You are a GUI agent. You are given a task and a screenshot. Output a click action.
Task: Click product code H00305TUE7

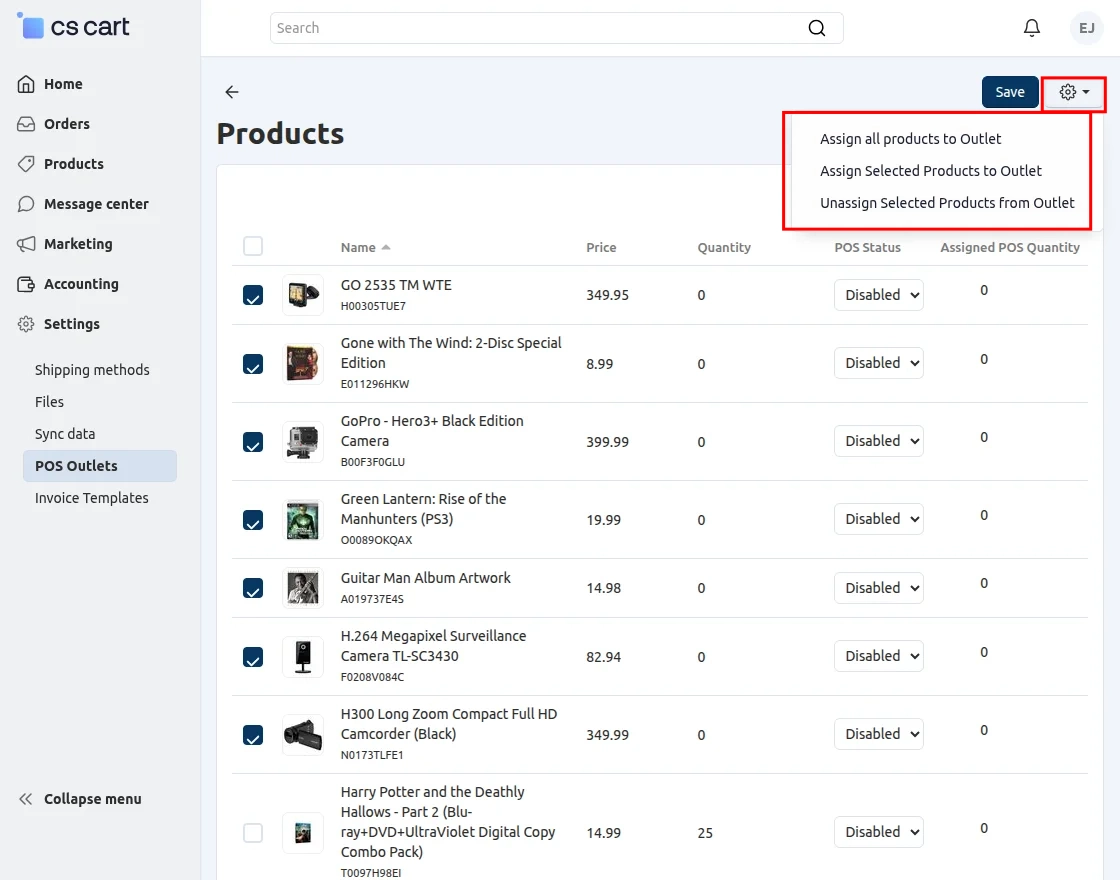pyautogui.click(x=373, y=306)
